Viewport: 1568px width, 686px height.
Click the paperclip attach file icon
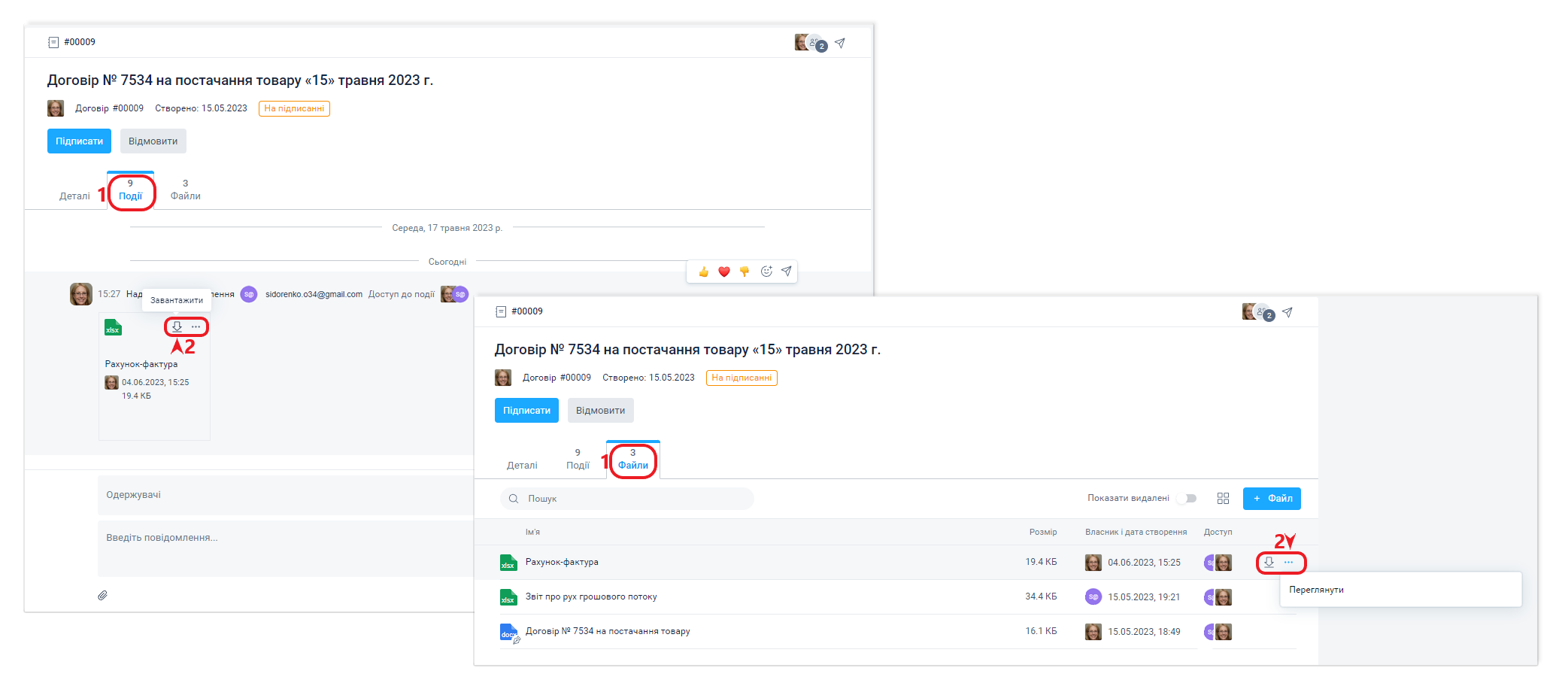coord(103,595)
